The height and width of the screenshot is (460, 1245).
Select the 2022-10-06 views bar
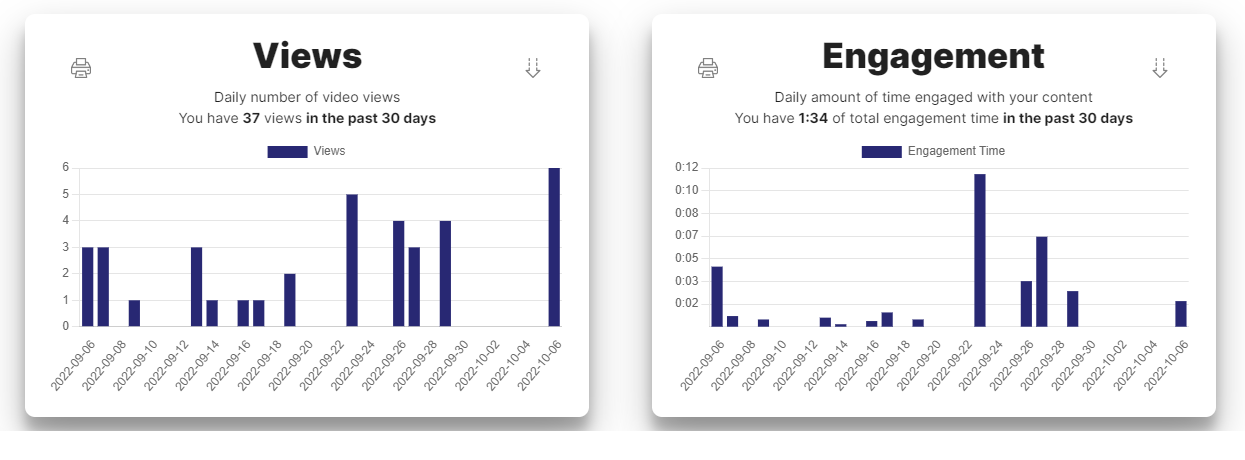click(554, 247)
